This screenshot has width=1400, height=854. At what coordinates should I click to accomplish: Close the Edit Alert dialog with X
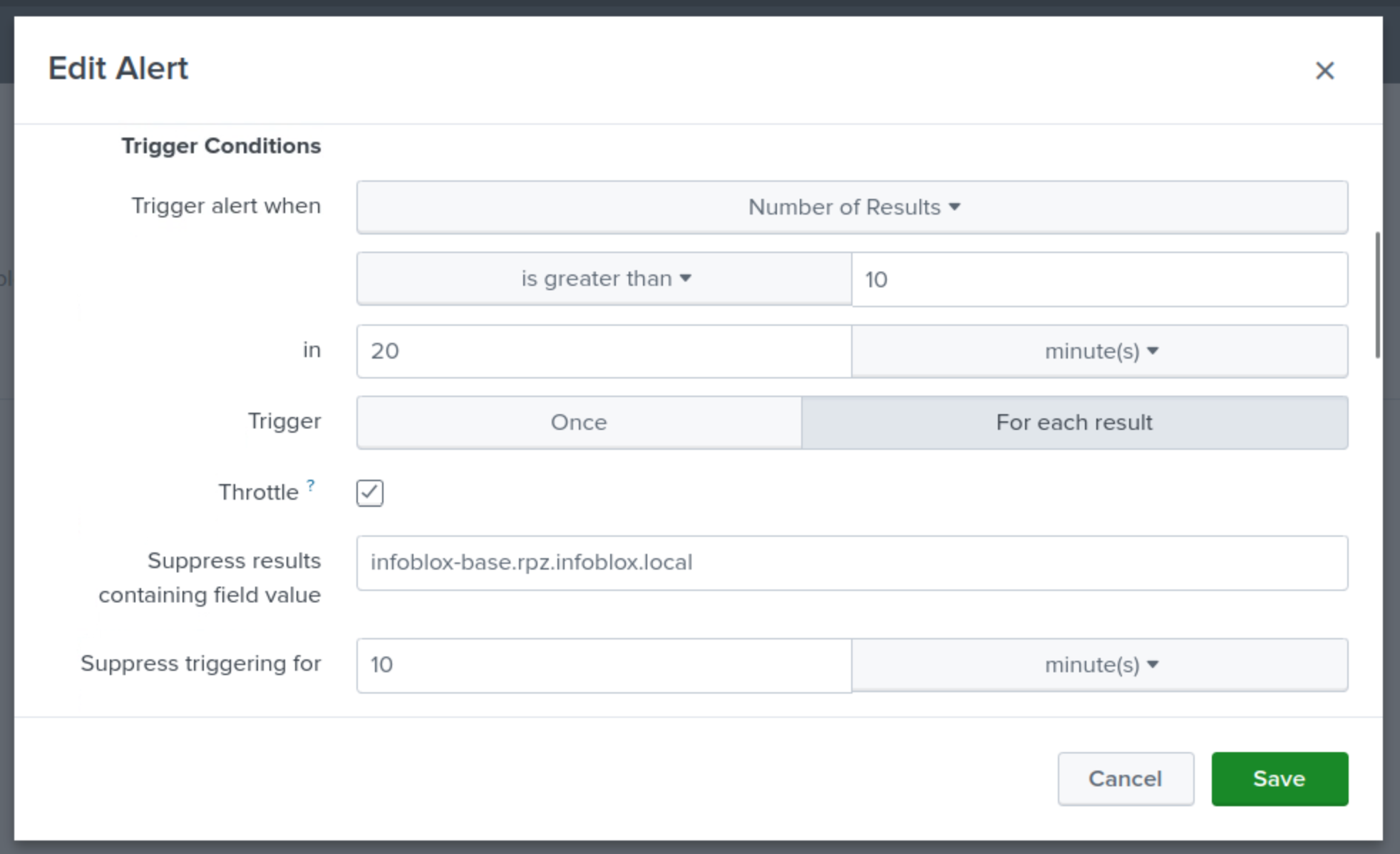click(1324, 71)
